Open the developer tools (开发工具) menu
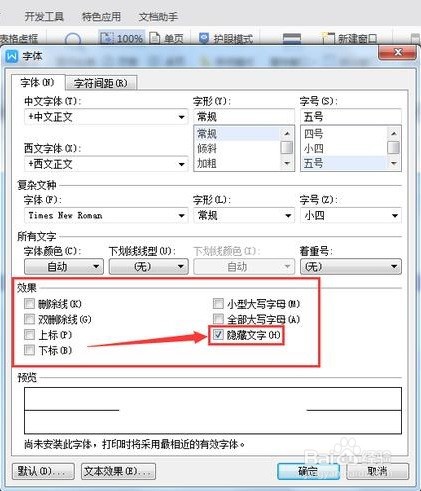 click(x=44, y=16)
